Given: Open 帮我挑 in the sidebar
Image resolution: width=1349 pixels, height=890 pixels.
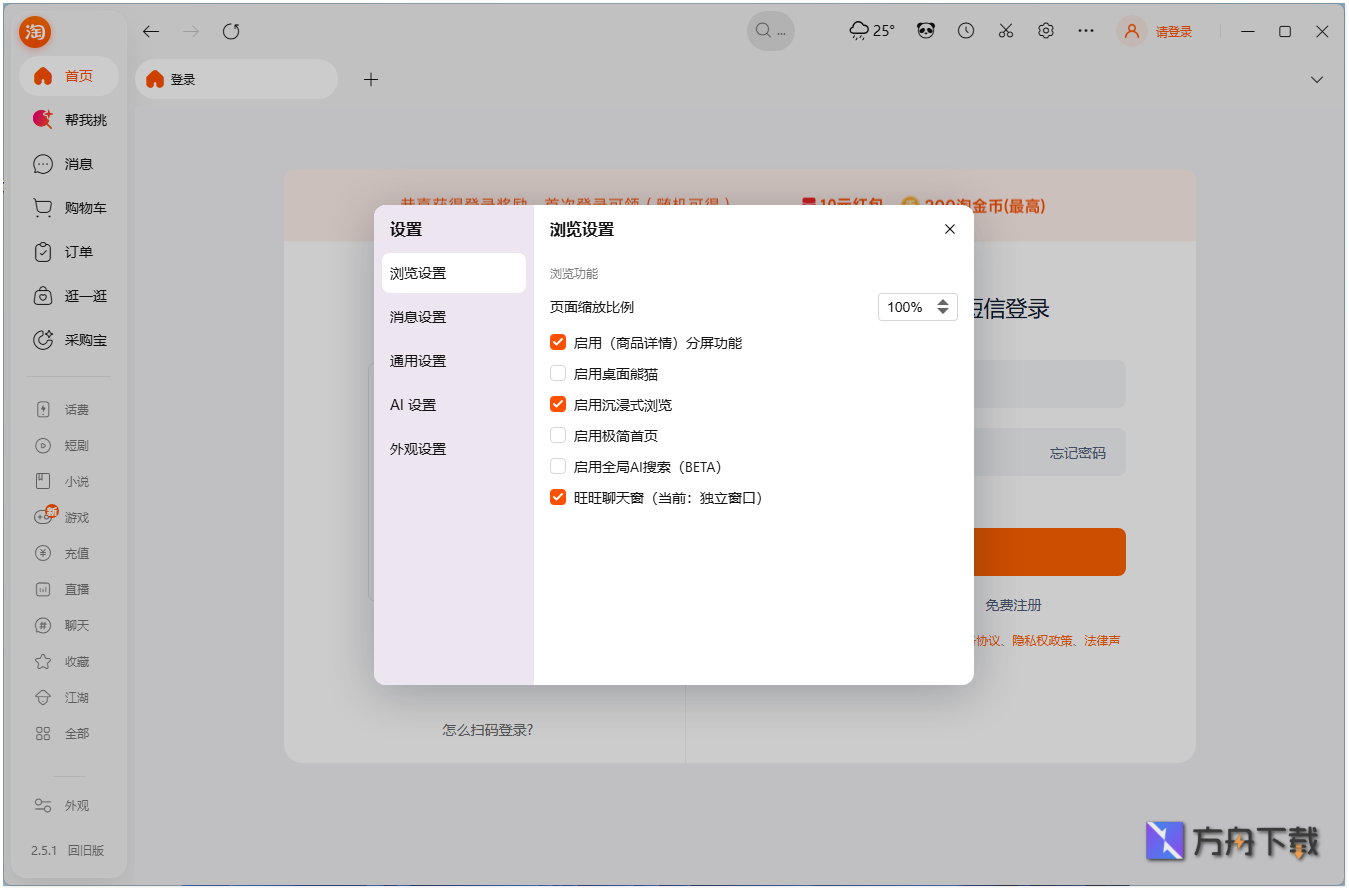Looking at the screenshot, I should (x=69, y=120).
